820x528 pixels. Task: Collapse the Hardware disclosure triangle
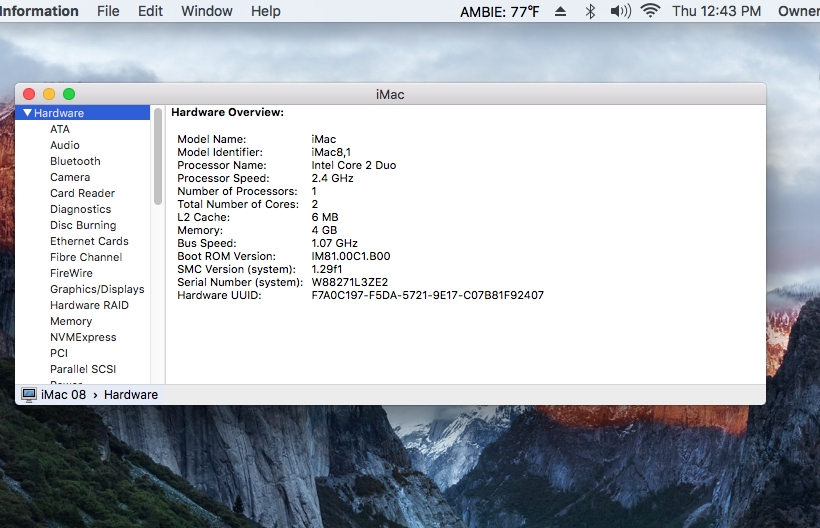pyautogui.click(x=28, y=113)
